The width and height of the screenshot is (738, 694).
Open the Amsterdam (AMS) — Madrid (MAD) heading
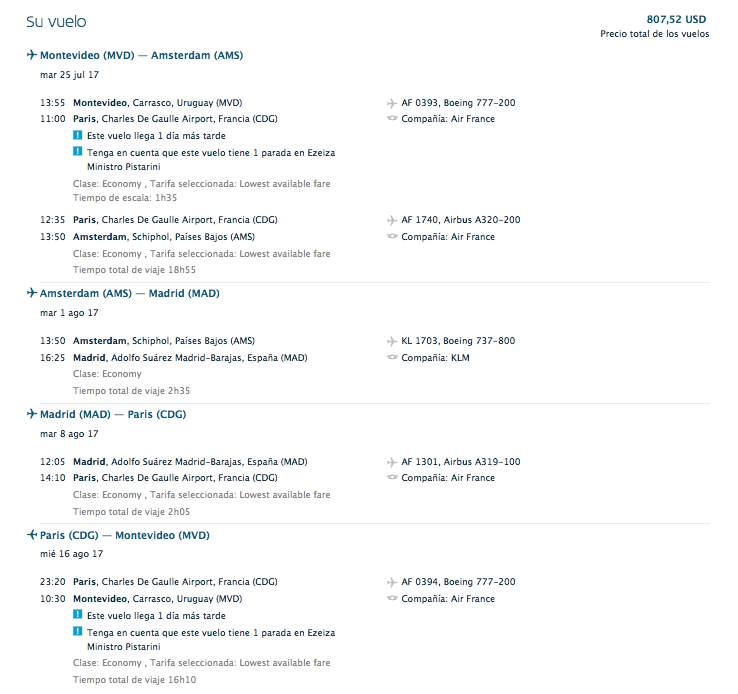[x=129, y=293]
